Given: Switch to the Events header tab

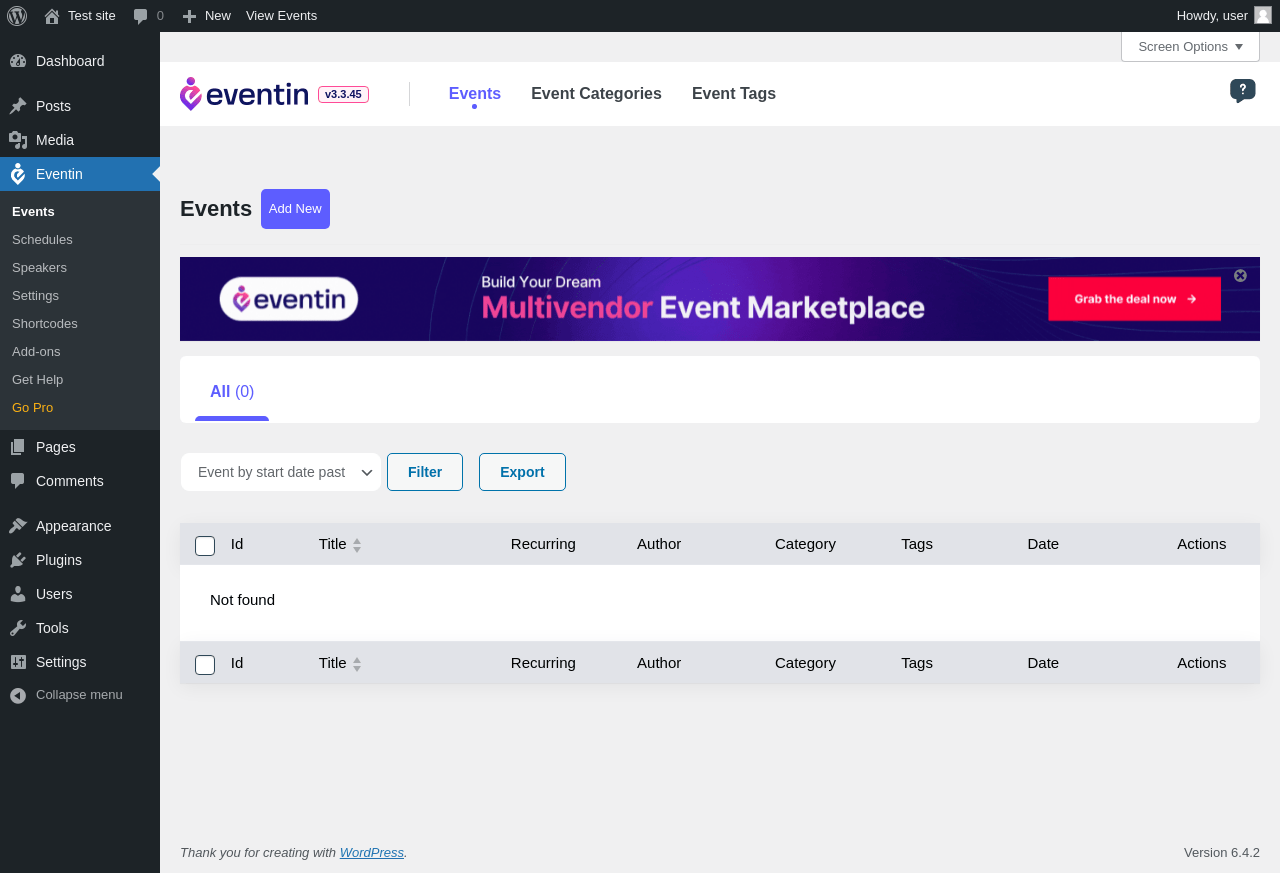Looking at the screenshot, I should click(475, 93).
